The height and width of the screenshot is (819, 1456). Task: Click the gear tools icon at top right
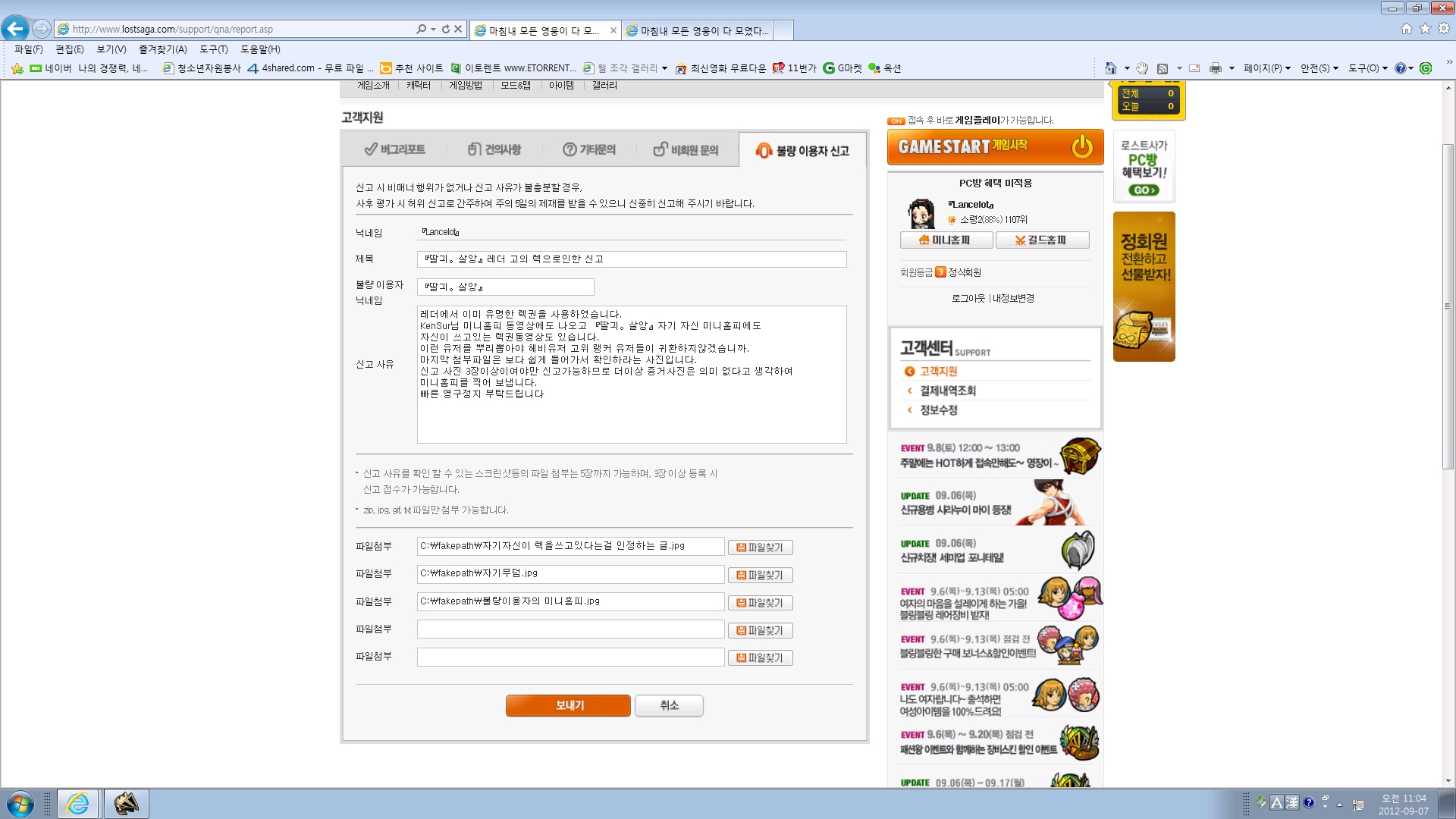(1444, 29)
